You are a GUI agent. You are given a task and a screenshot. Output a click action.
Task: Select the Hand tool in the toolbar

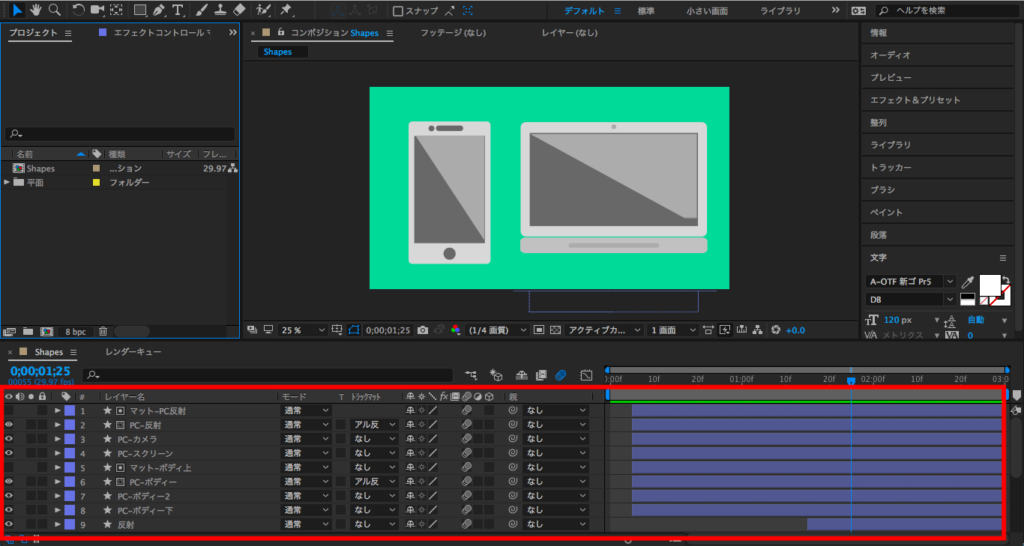35,10
